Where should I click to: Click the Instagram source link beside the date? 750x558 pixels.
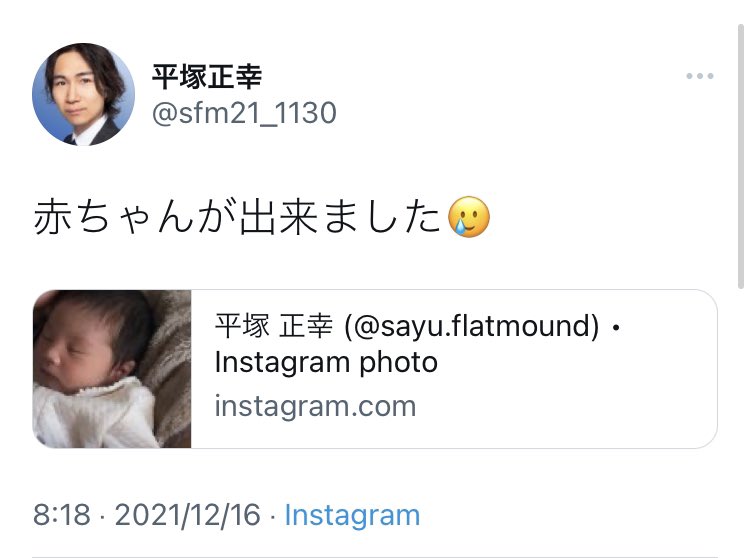pos(353,515)
